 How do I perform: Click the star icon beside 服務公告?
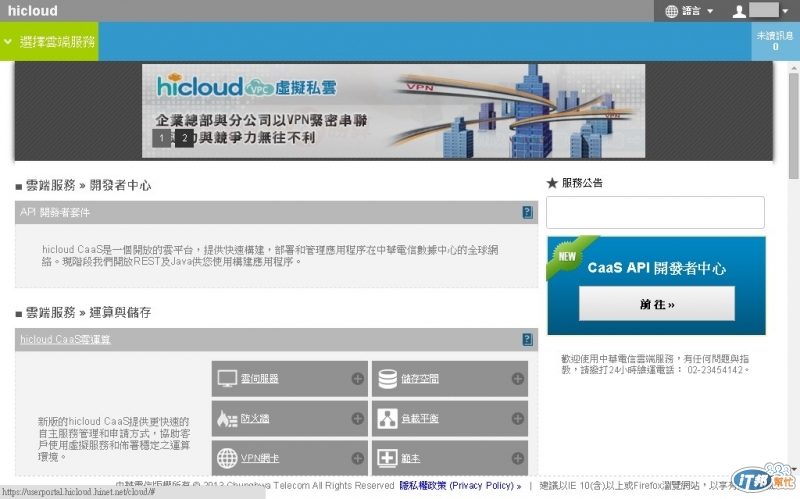point(552,183)
